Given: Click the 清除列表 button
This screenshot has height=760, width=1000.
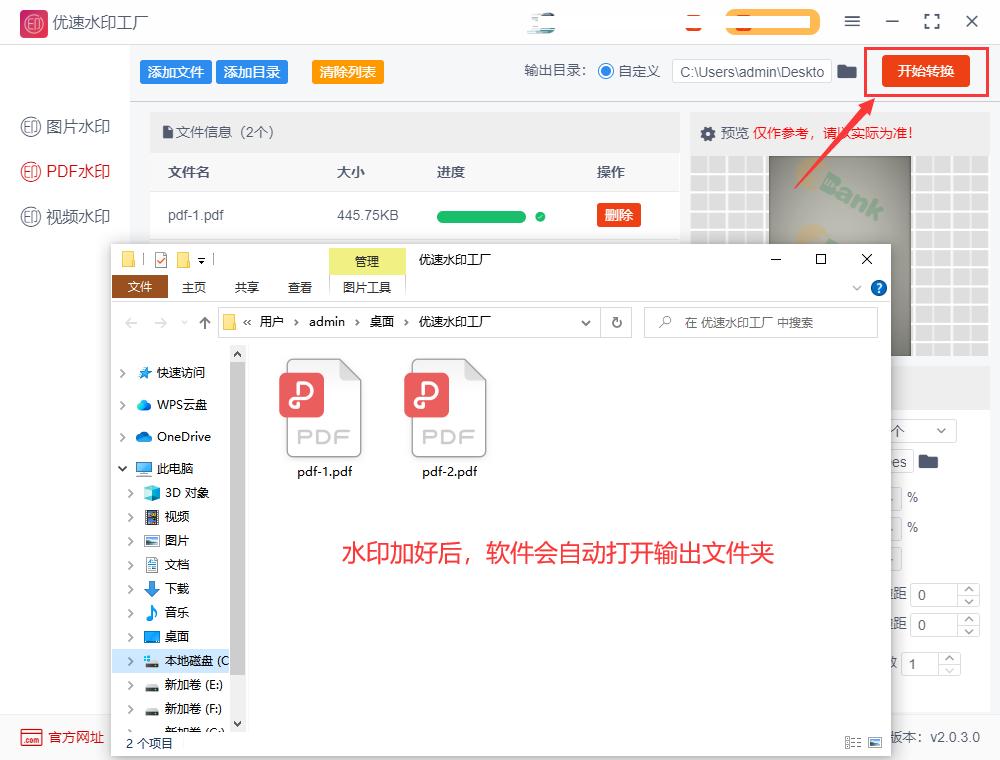Looking at the screenshot, I should (x=347, y=72).
